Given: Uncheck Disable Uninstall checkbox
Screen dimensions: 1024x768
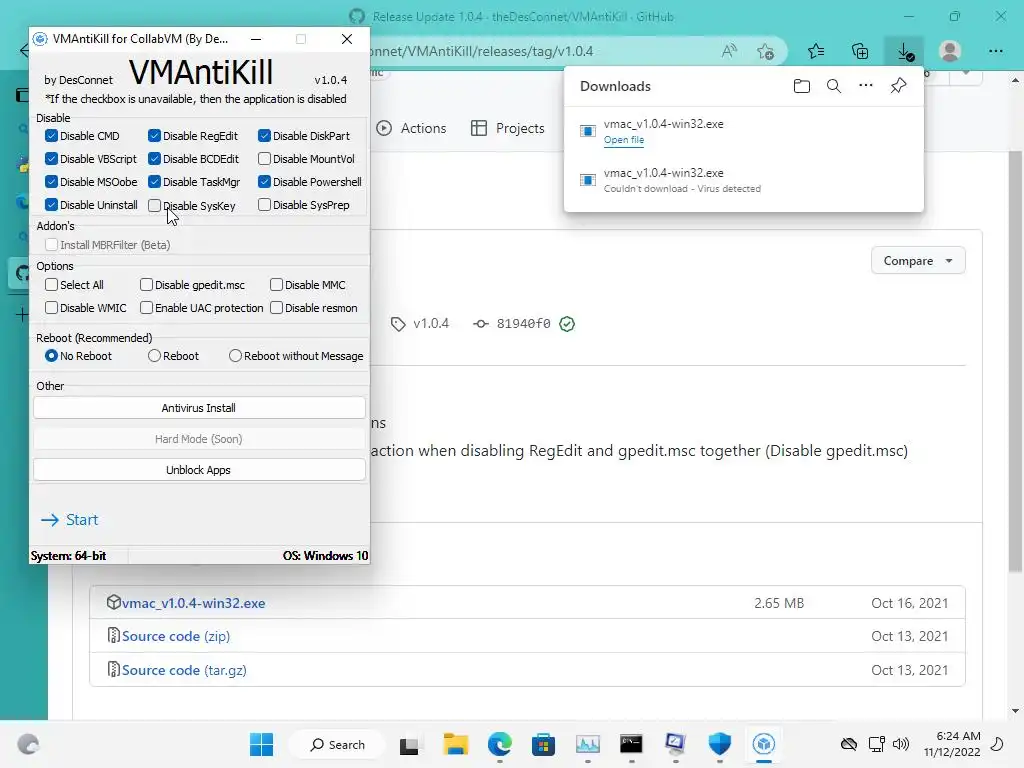Looking at the screenshot, I should pyautogui.click(x=52, y=205).
